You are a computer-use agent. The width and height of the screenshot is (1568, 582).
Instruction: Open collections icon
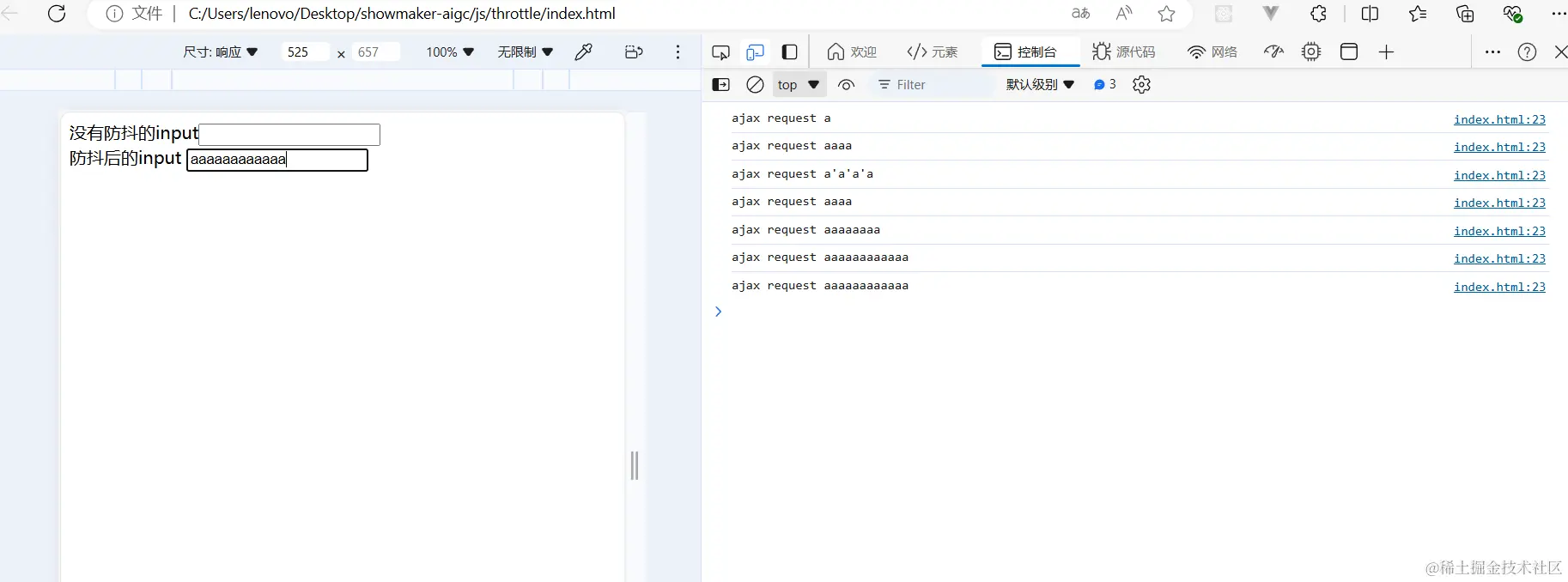click(x=1465, y=14)
